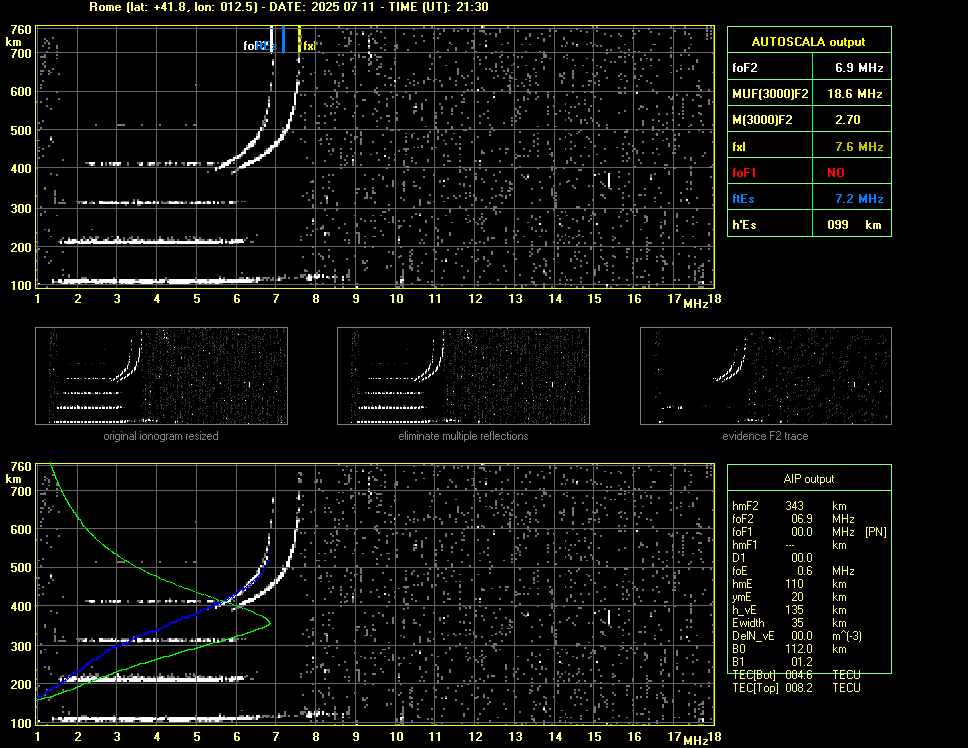This screenshot has width=968, height=748.
Task: Click the 'MHz' axis unit on the lower ionogram
Action: 695,741
